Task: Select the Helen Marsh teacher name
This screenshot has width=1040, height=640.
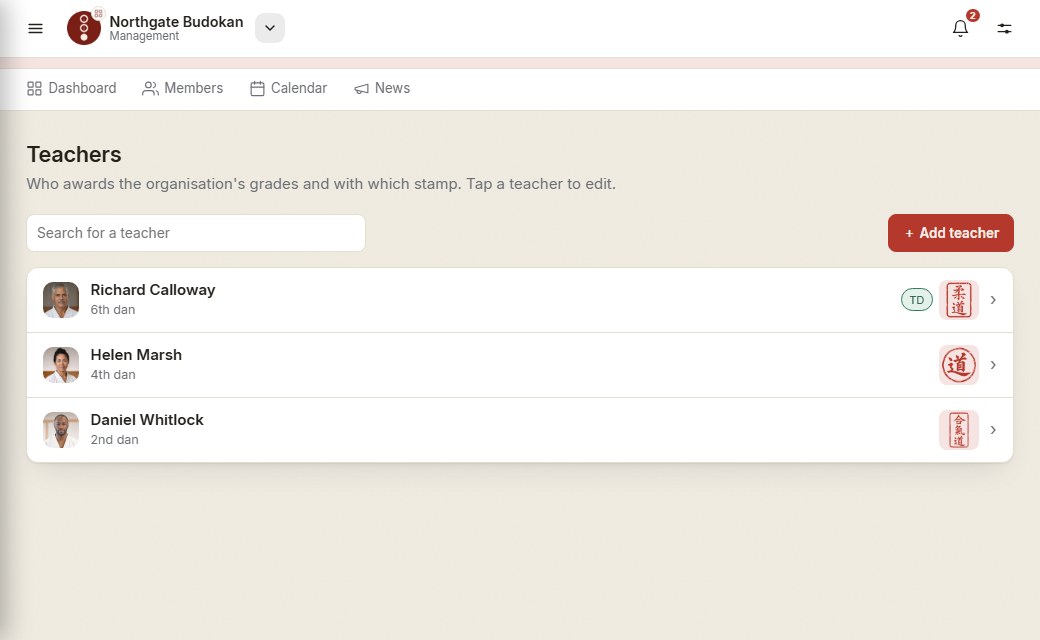Action: (136, 355)
